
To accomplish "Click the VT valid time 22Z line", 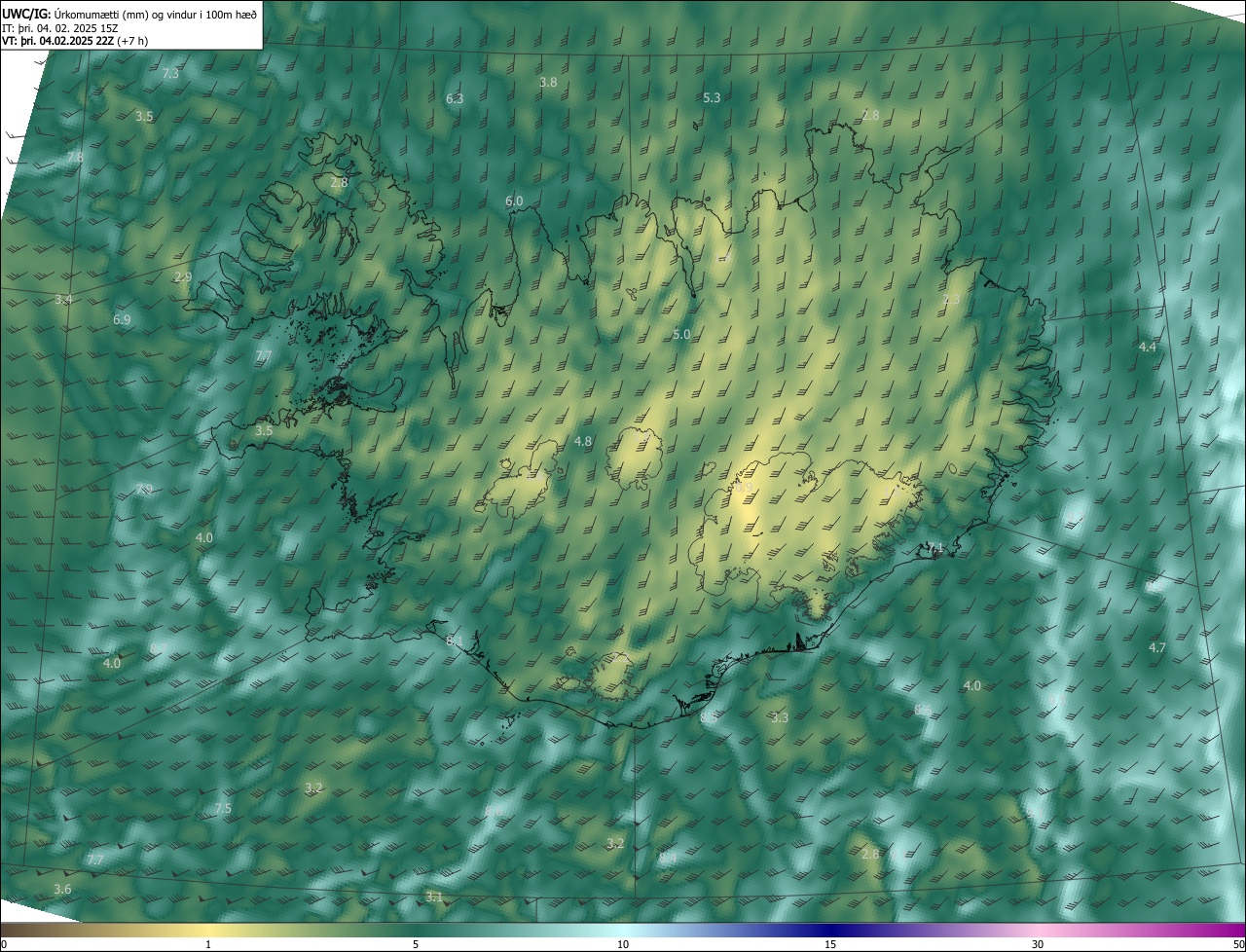I will pyautogui.click(x=75, y=41).
